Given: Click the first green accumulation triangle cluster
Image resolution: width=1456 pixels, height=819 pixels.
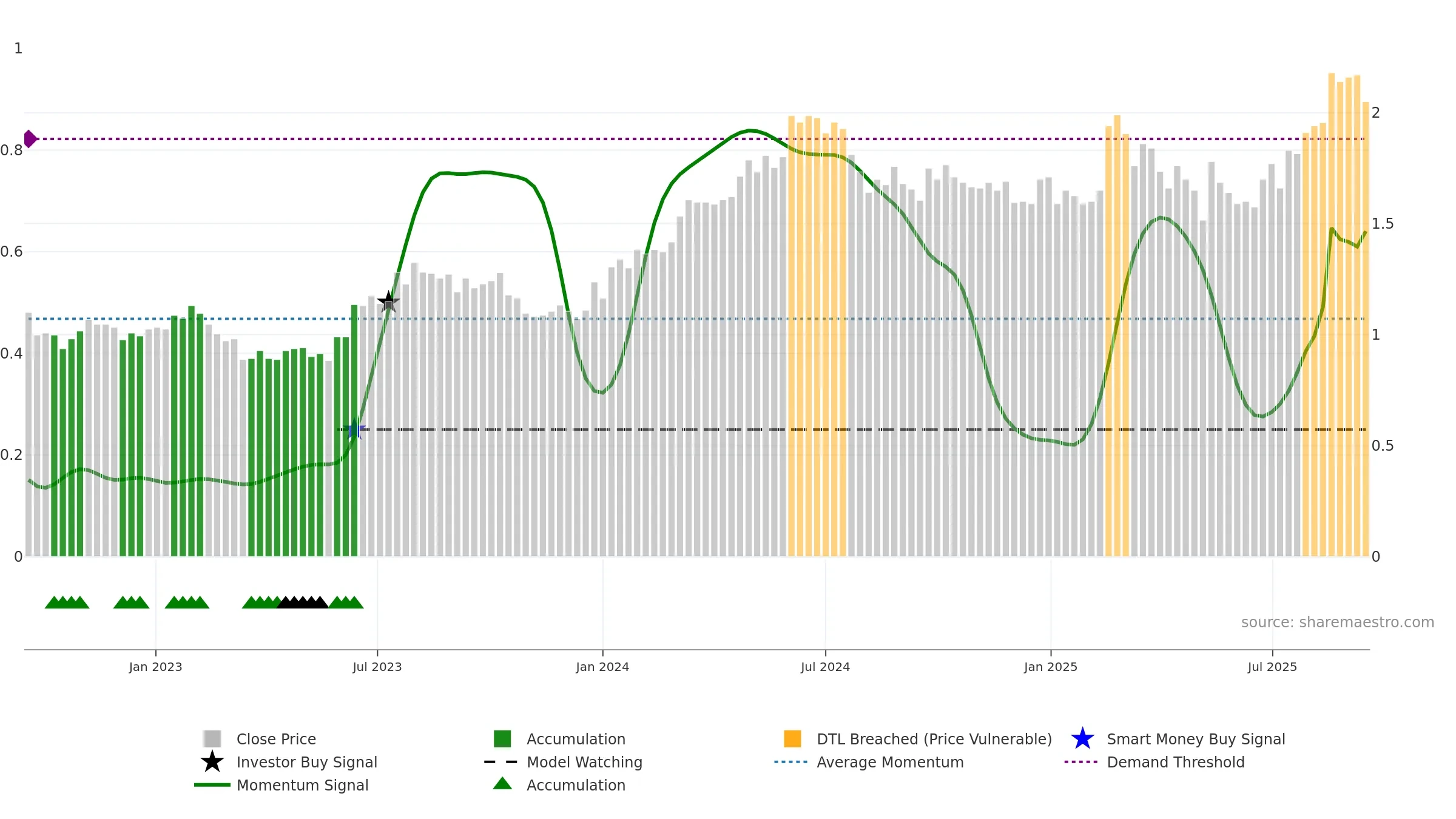Looking at the screenshot, I should point(67,602).
